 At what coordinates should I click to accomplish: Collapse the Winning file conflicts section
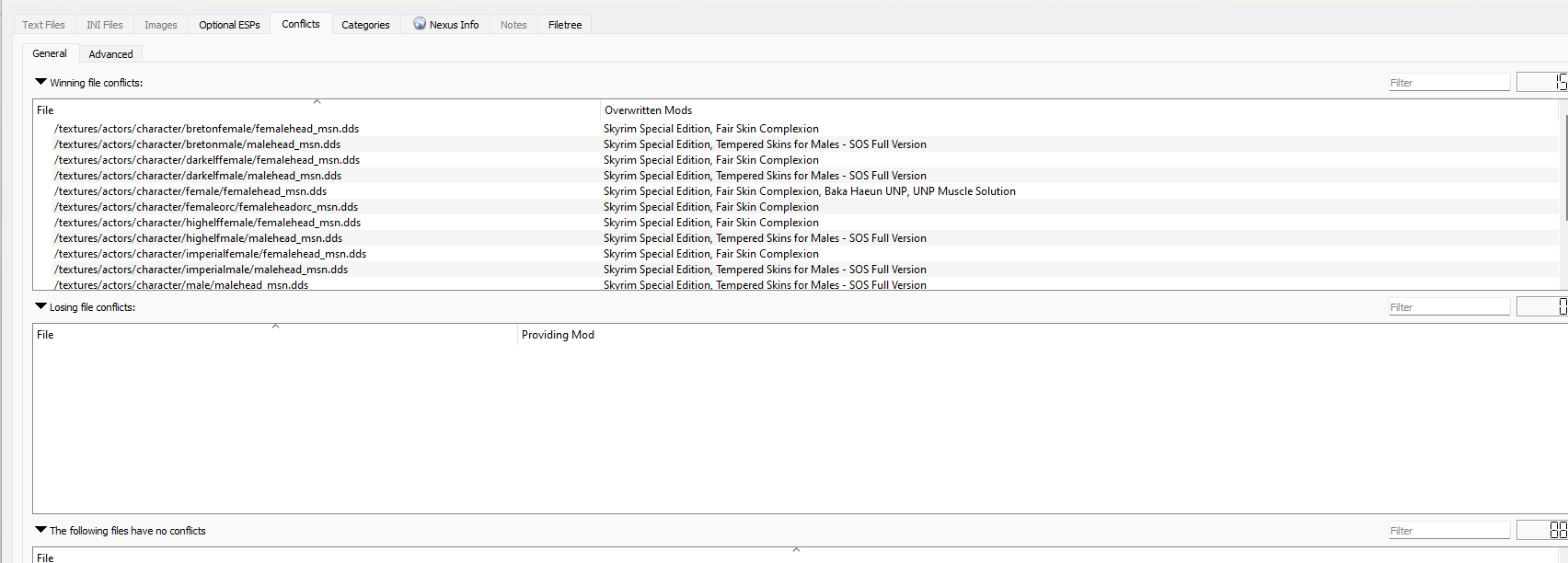(40, 82)
